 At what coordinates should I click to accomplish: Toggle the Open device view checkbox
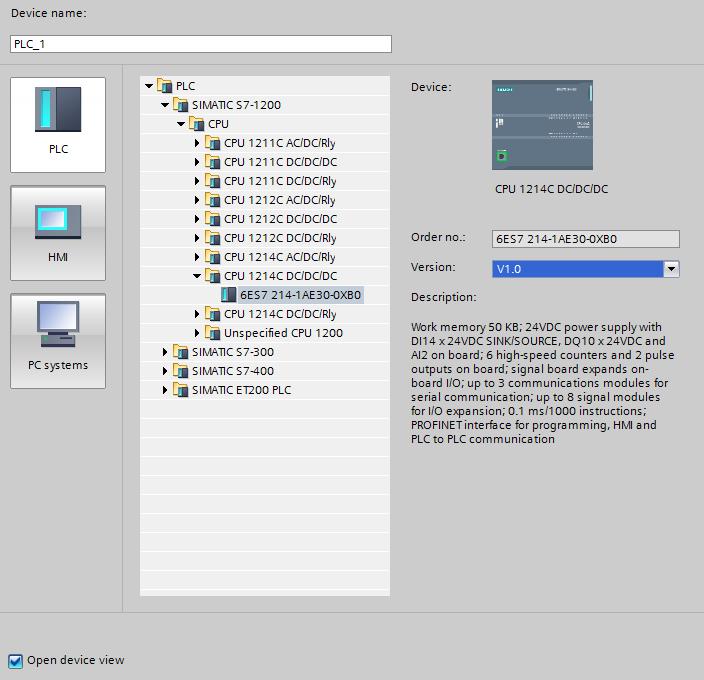(x=15, y=661)
